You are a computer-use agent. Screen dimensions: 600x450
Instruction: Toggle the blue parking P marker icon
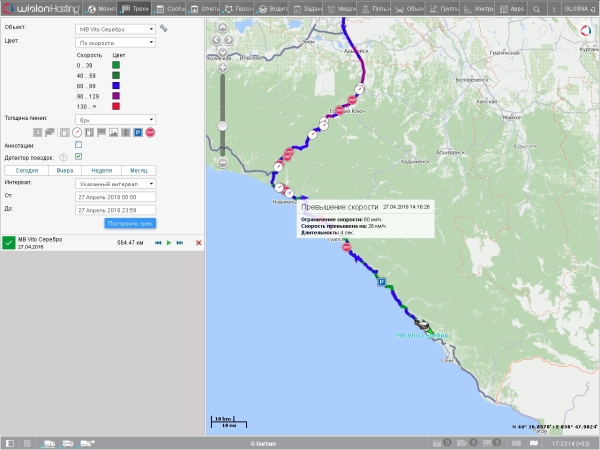pos(138,132)
